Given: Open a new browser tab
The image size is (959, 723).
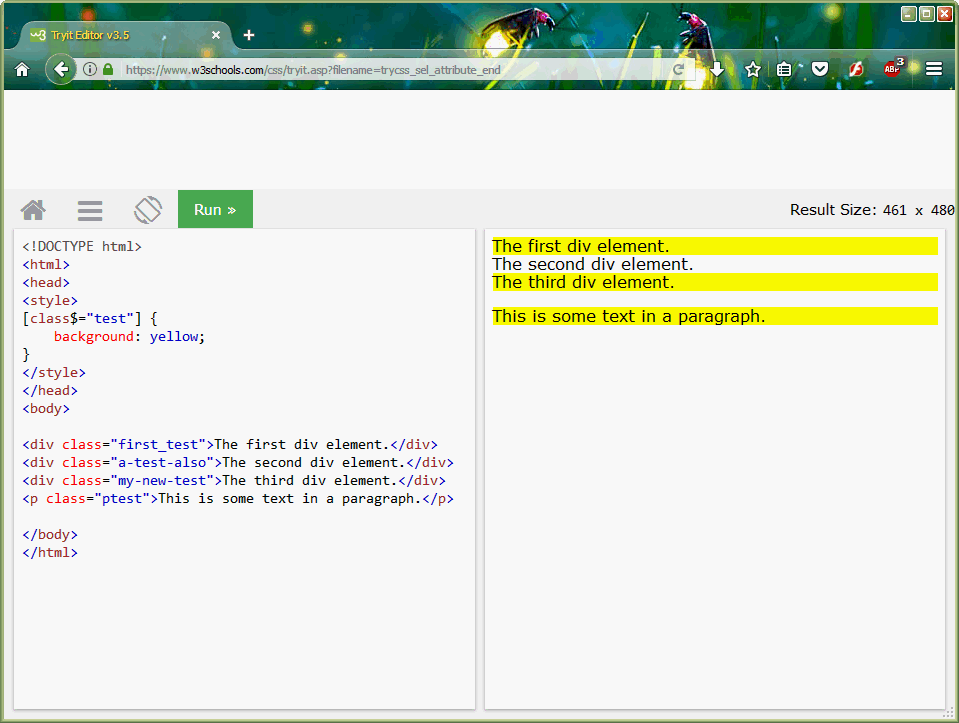Looking at the screenshot, I should (x=248, y=33).
